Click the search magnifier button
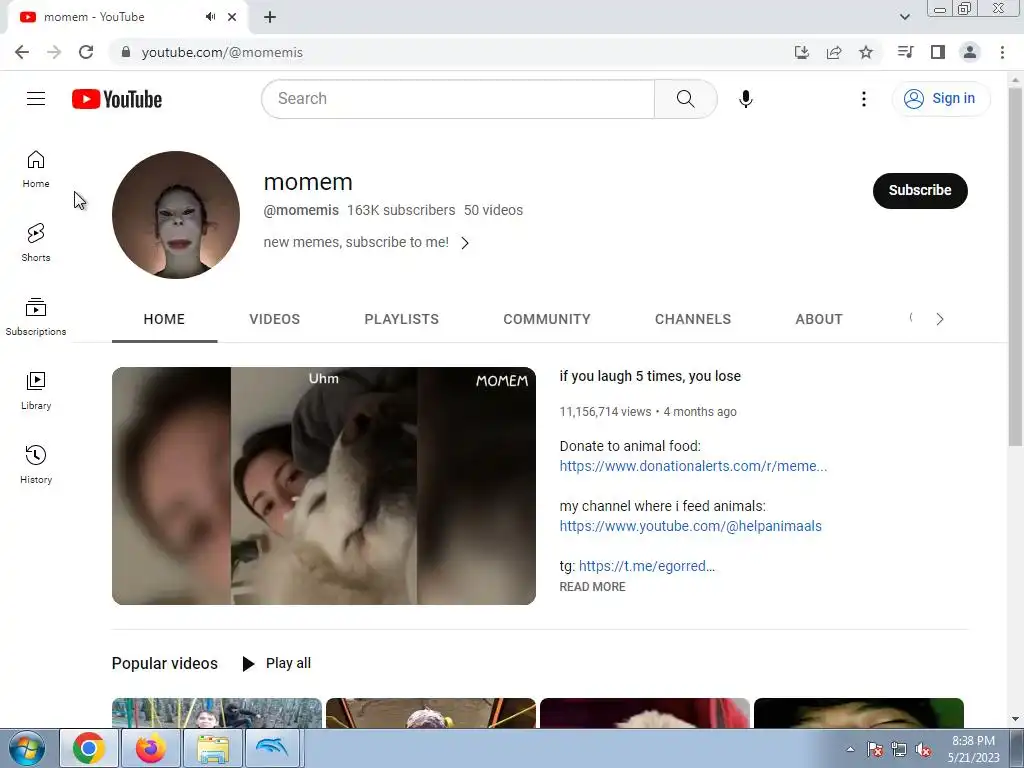The image size is (1024, 768). pyautogui.click(x=686, y=99)
